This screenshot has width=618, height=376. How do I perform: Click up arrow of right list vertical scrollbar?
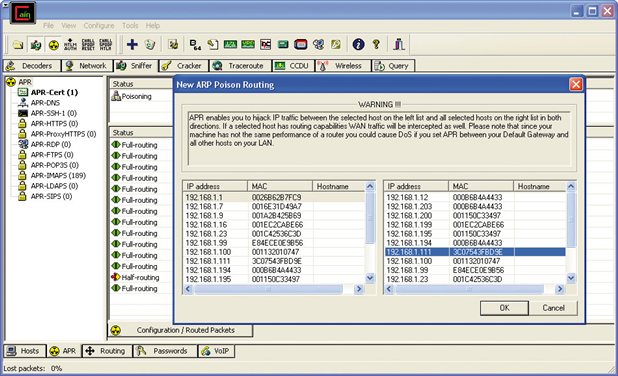571,186
